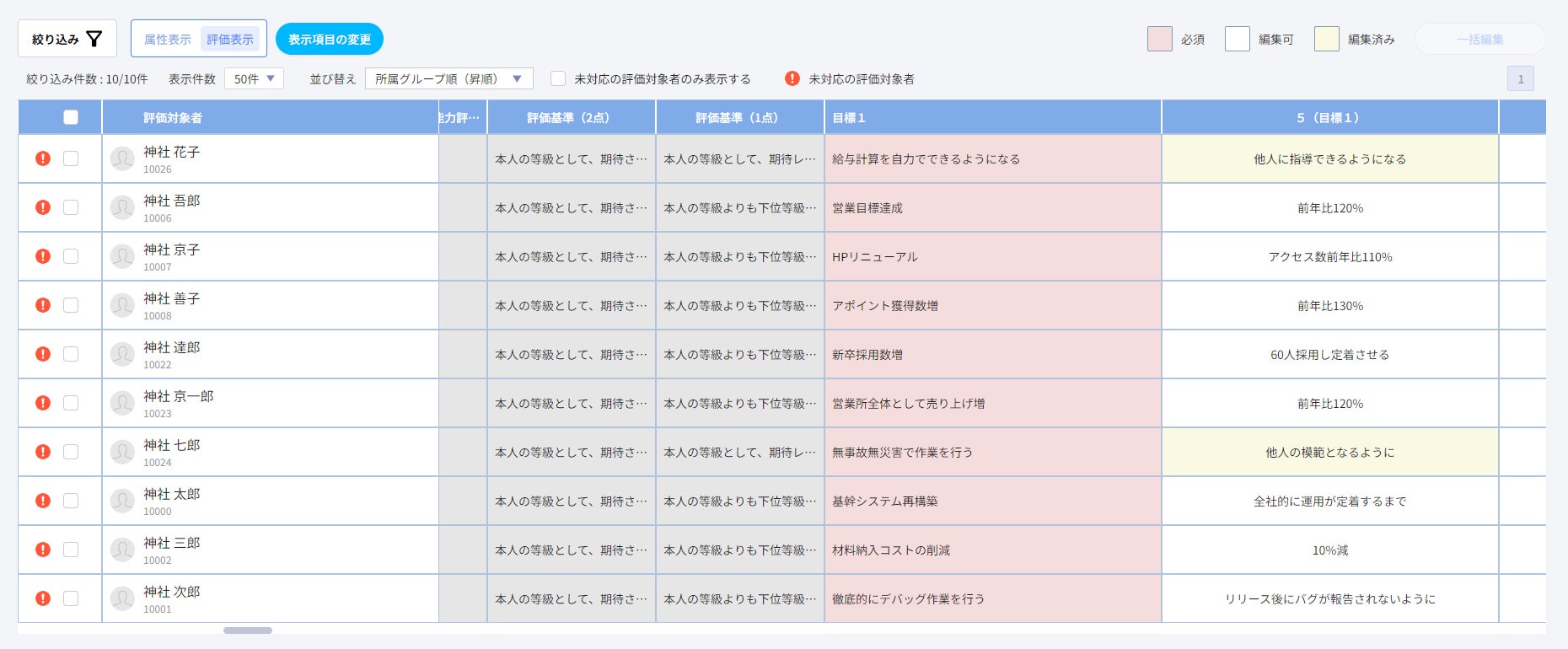
Task: Click the 表示項目の変更 button
Action: click(330, 39)
